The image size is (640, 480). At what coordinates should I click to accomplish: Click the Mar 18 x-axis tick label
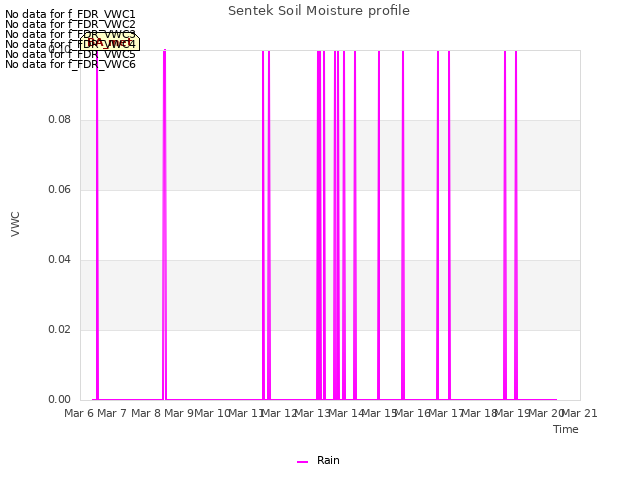[x=479, y=413]
